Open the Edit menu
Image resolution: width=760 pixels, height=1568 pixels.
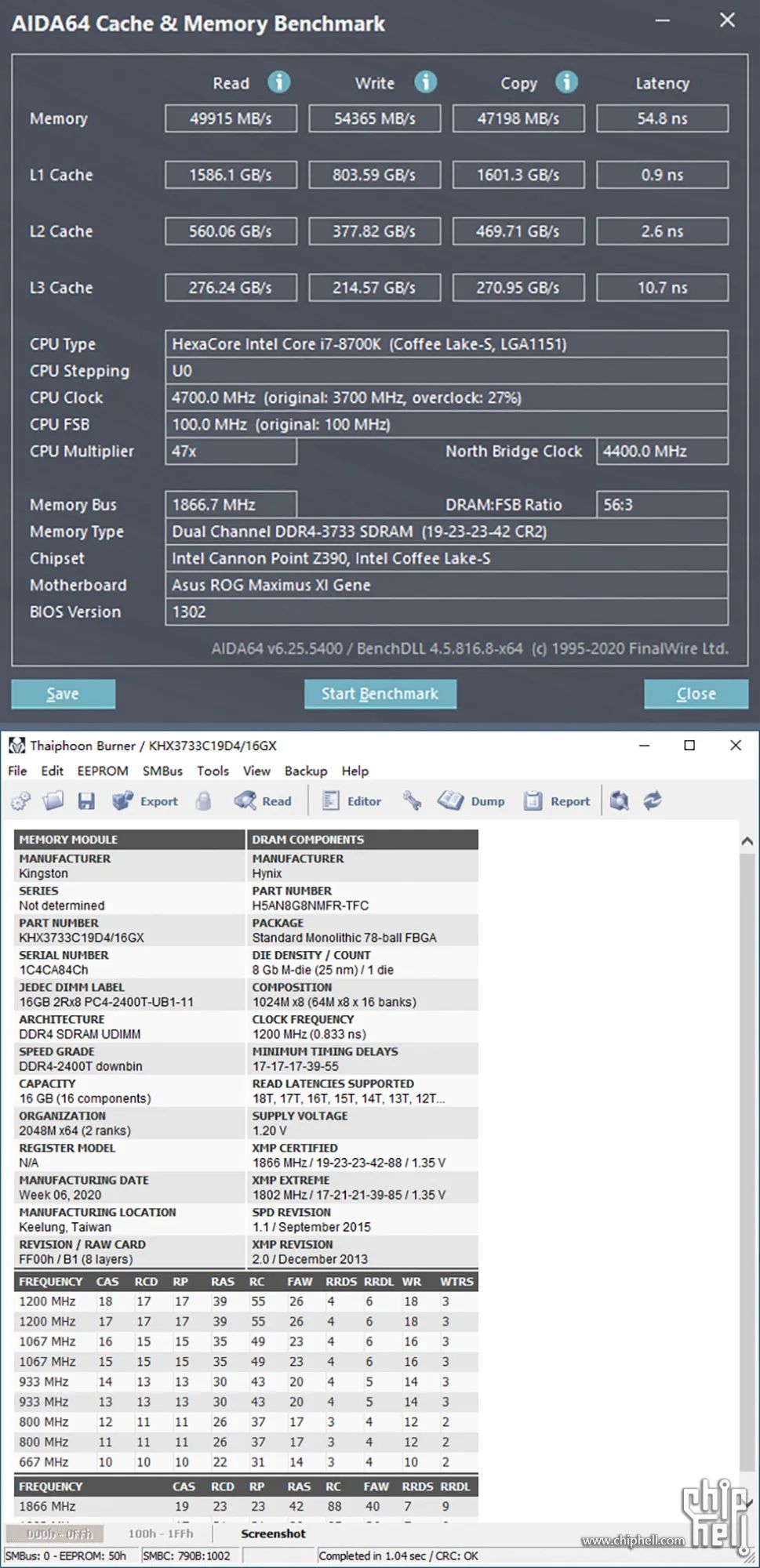53,771
